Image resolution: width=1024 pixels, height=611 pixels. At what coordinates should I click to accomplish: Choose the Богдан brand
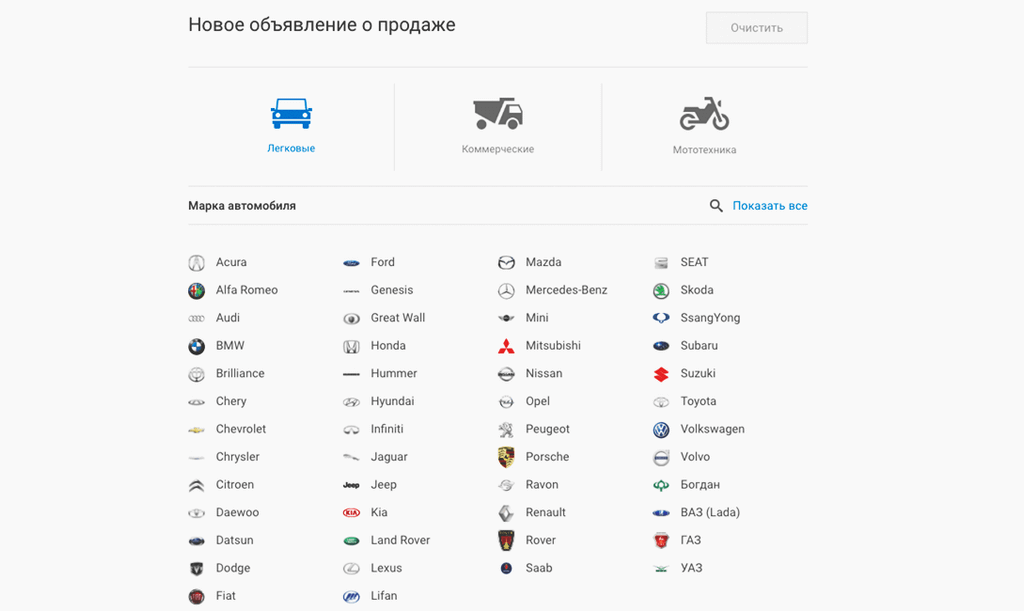(700, 484)
